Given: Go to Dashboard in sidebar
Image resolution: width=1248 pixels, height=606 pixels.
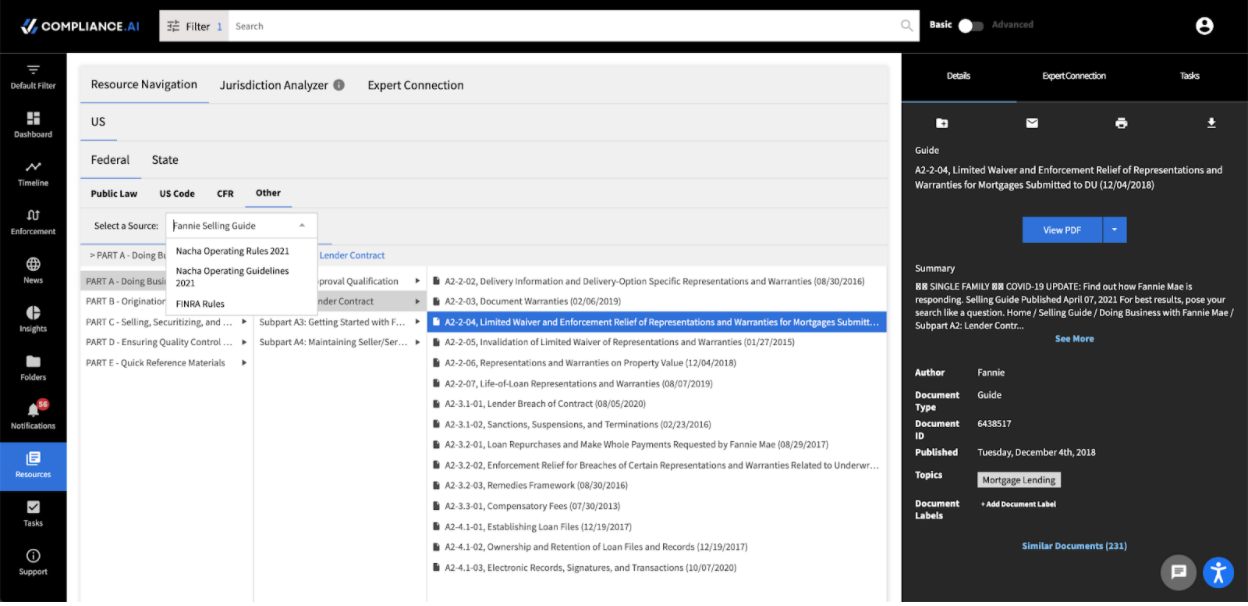Looking at the screenshot, I should pos(33,125).
